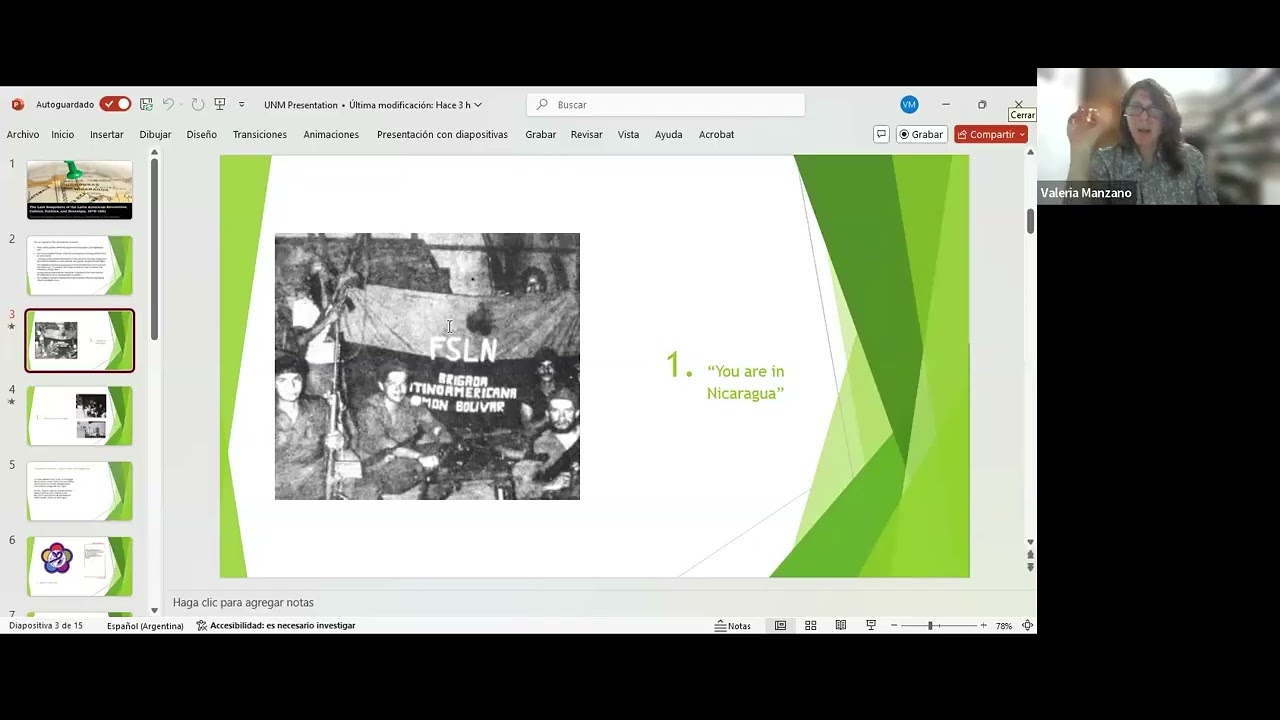Toggle the Notas pane button
The image size is (1280, 720).
pos(732,625)
